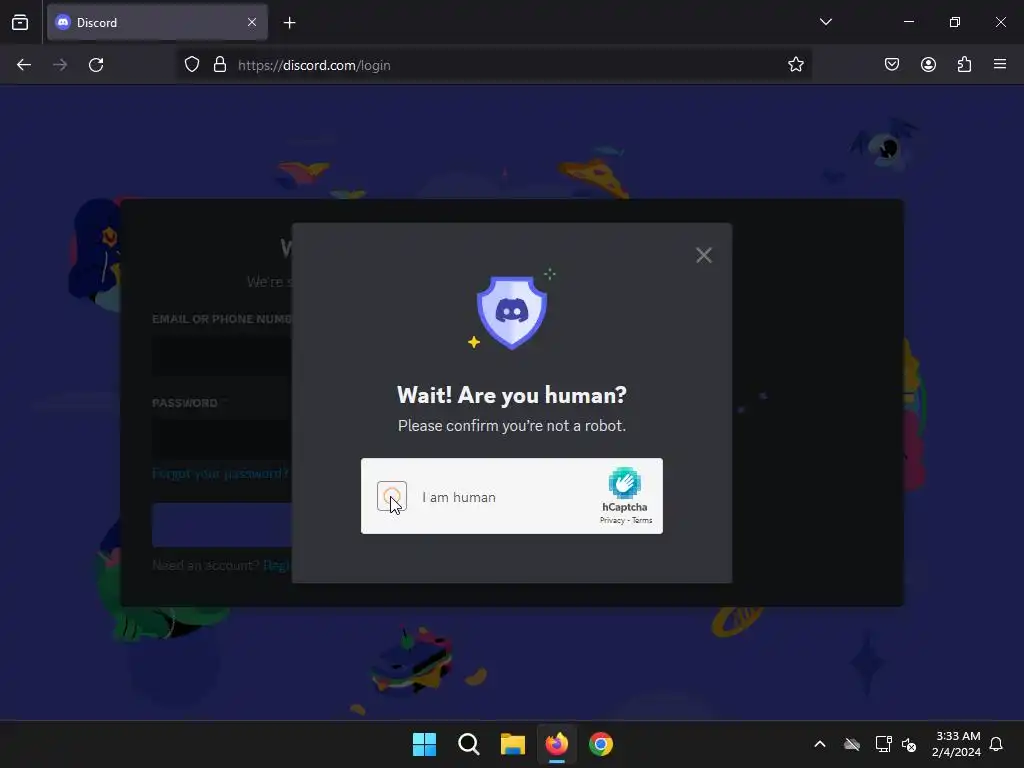Viewport: 1024px width, 768px height.
Task: Select the Discord browser tab
Action: (x=157, y=22)
